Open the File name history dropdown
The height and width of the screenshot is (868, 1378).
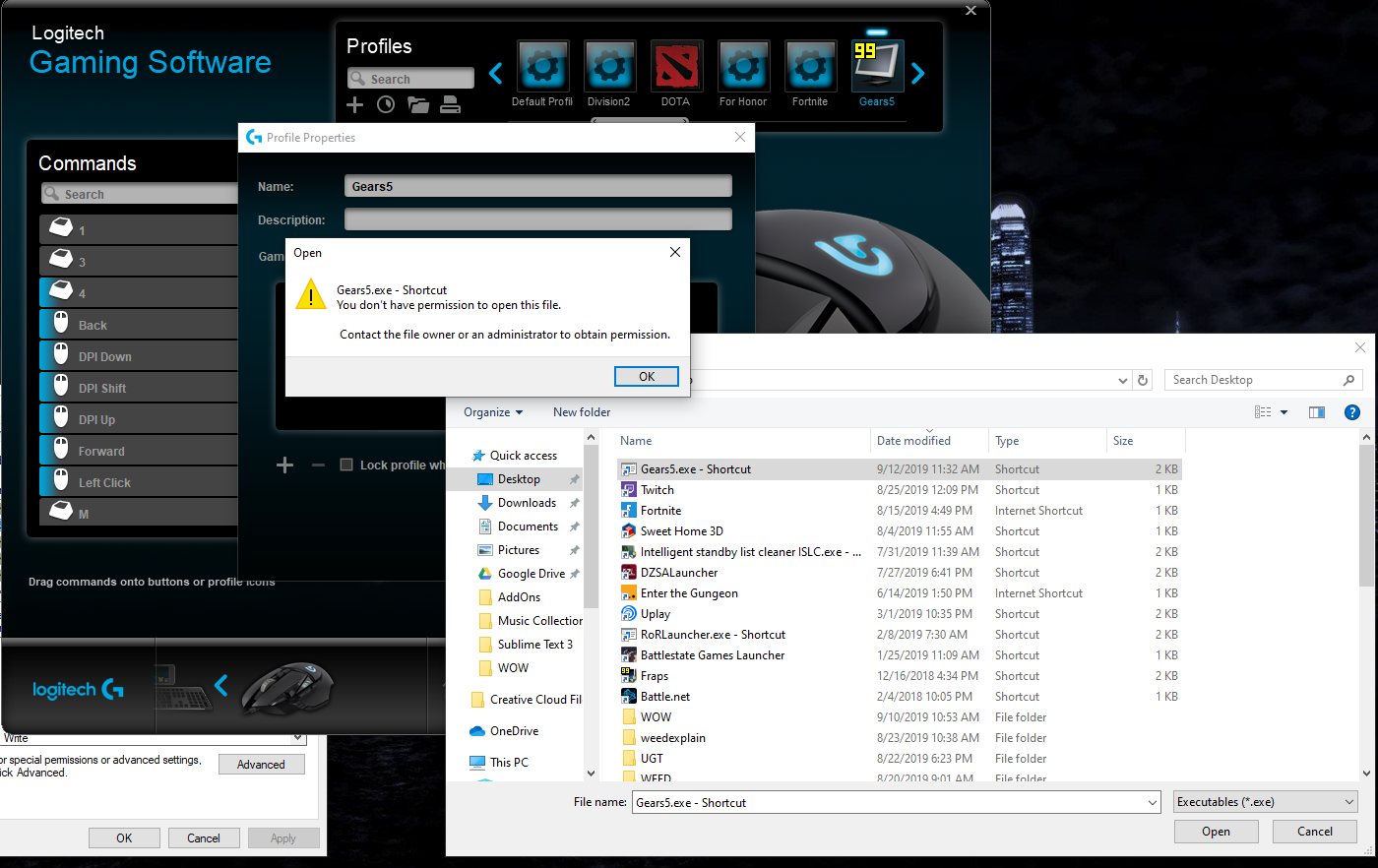pyautogui.click(x=1152, y=803)
